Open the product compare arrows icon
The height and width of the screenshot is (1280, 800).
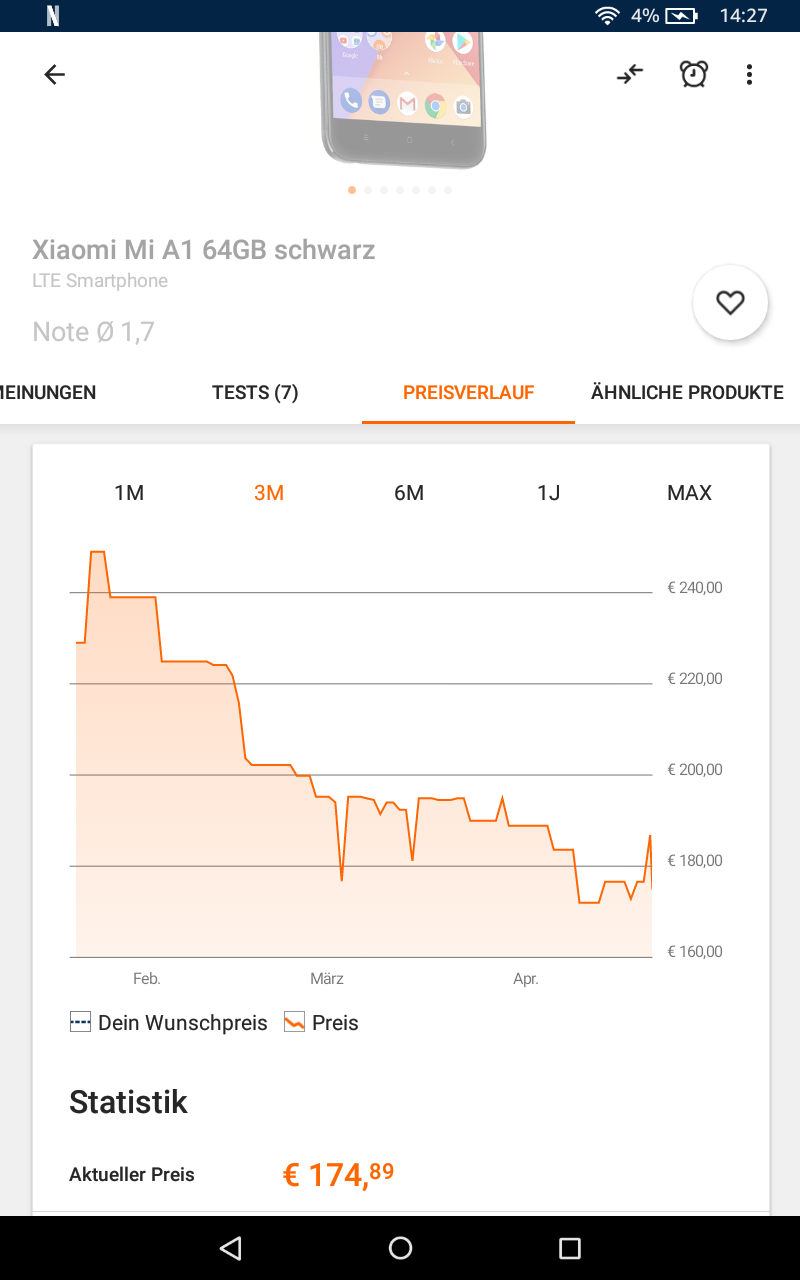pos(630,74)
